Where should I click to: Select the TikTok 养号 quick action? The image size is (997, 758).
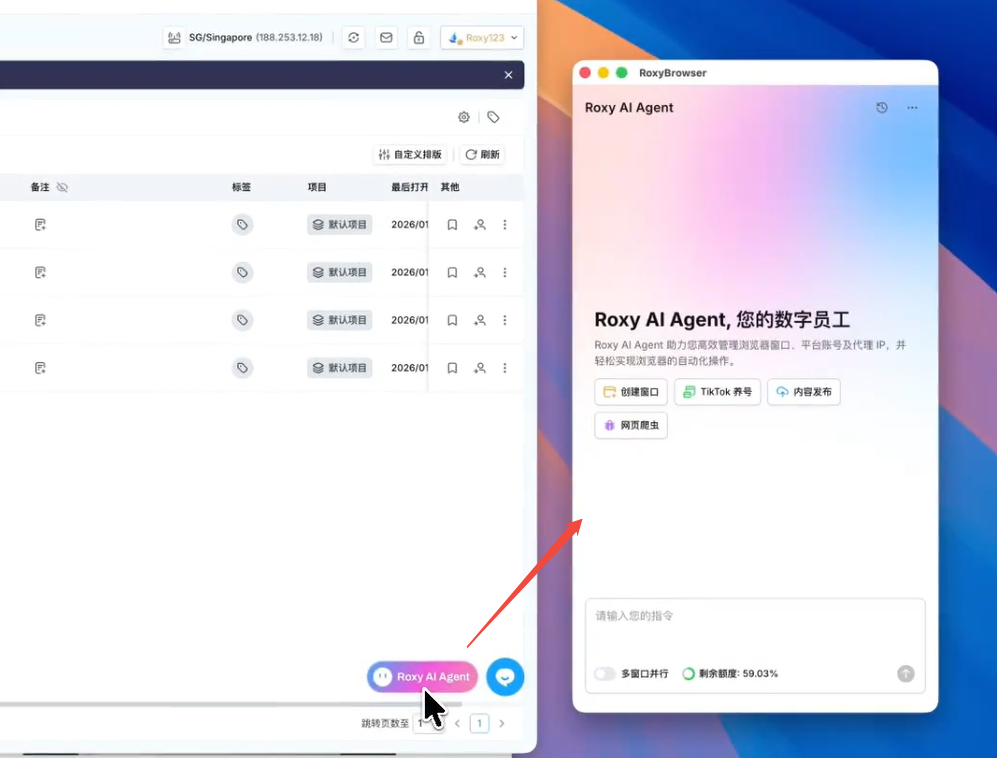(717, 392)
